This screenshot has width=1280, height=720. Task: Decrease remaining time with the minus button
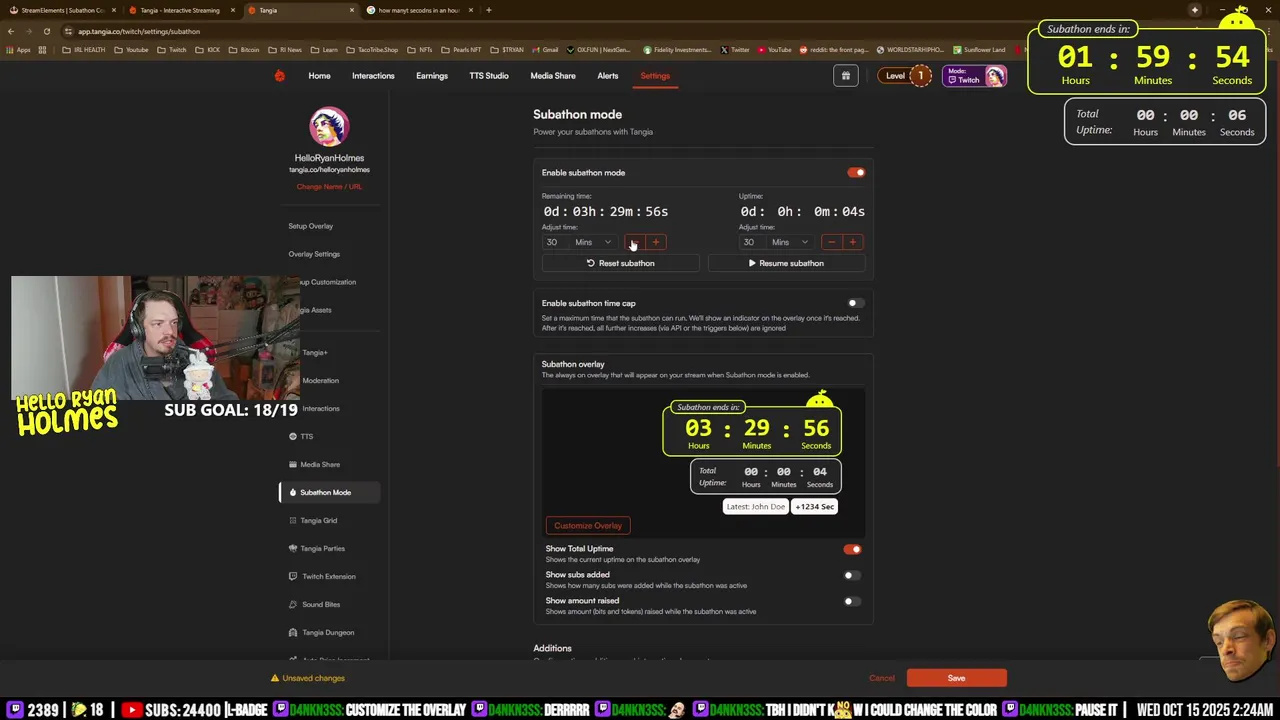(634, 242)
